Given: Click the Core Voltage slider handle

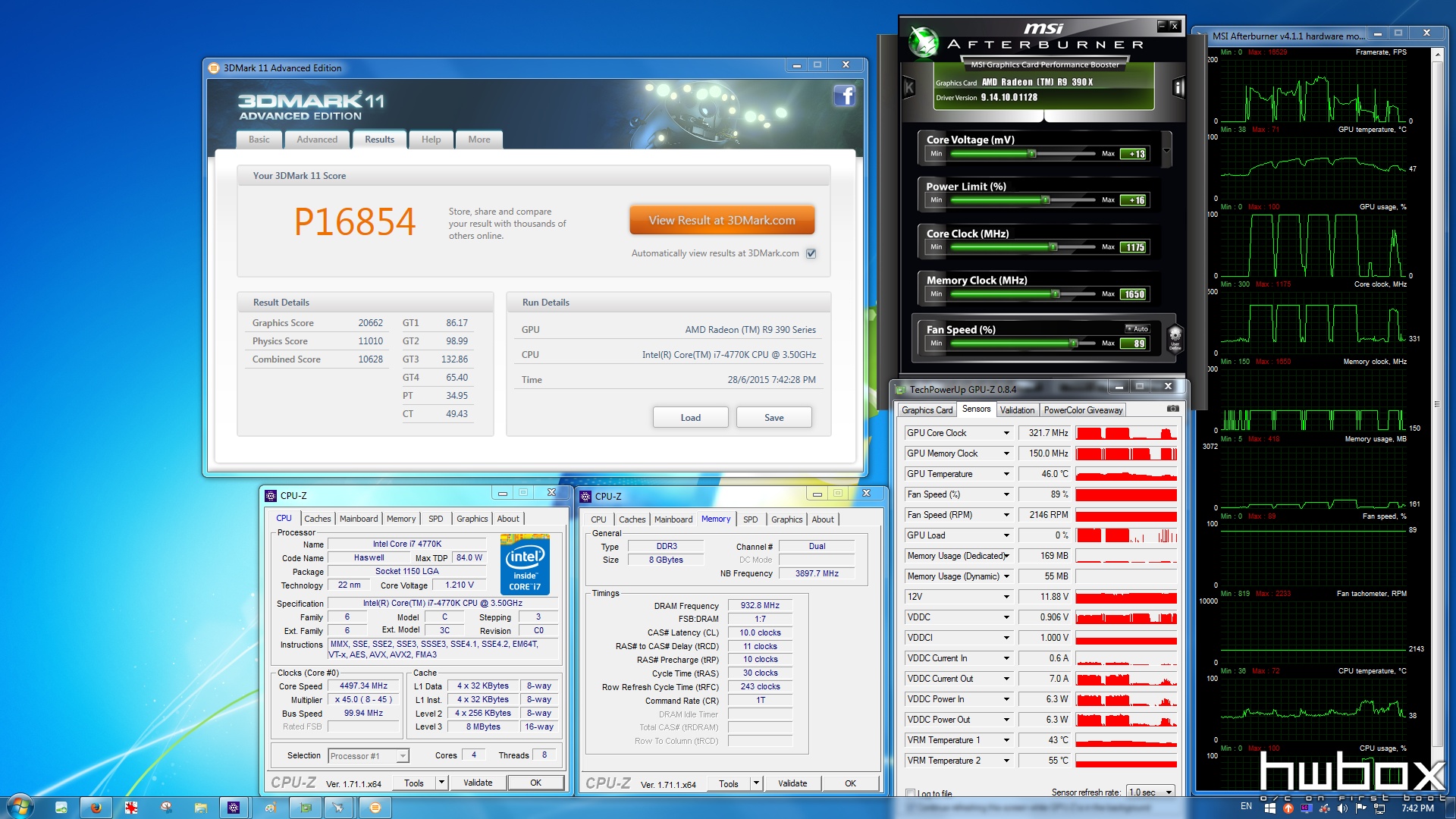Looking at the screenshot, I should [x=1032, y=154].
